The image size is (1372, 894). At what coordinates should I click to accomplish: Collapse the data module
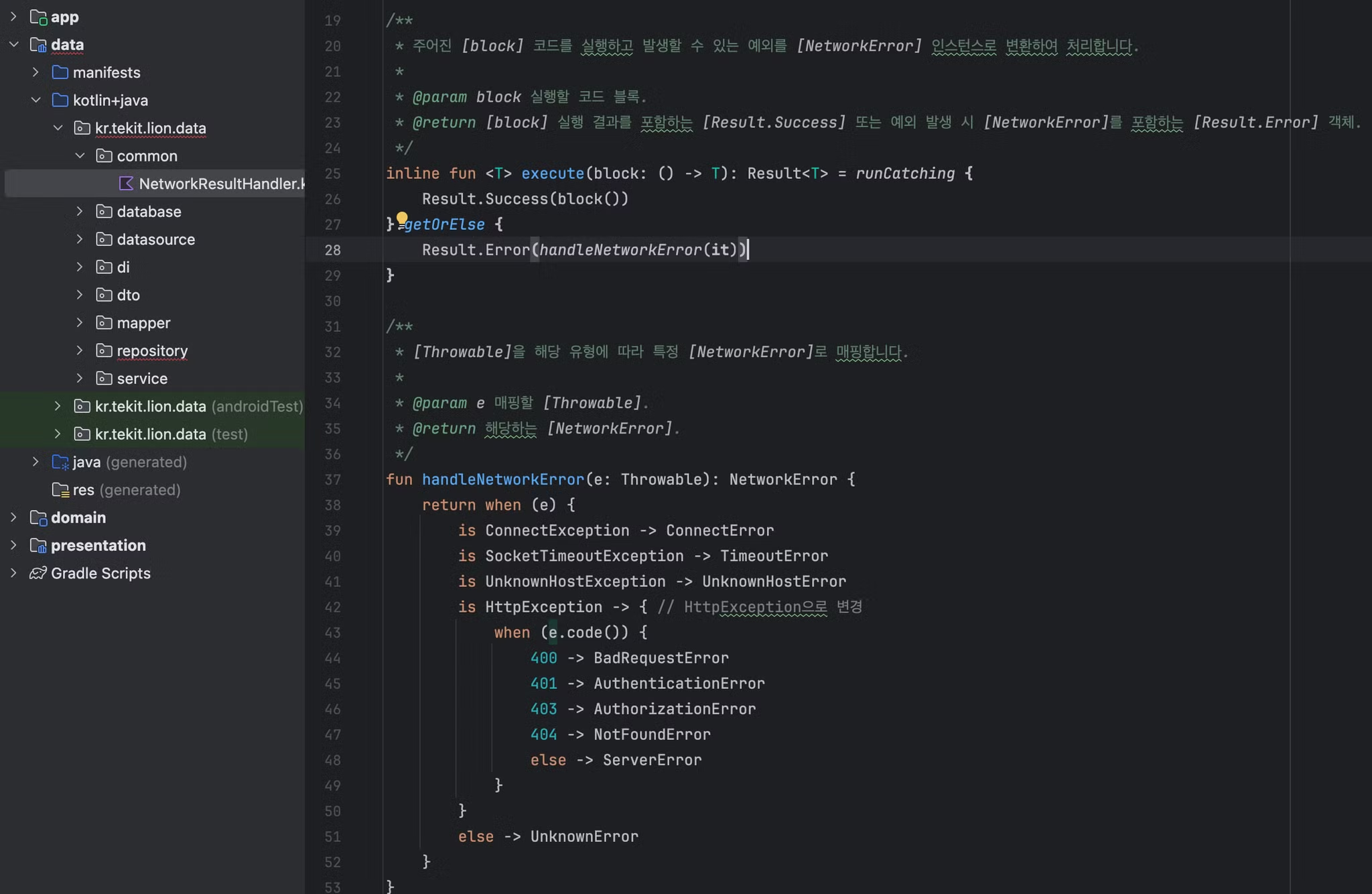coord(13,45)
